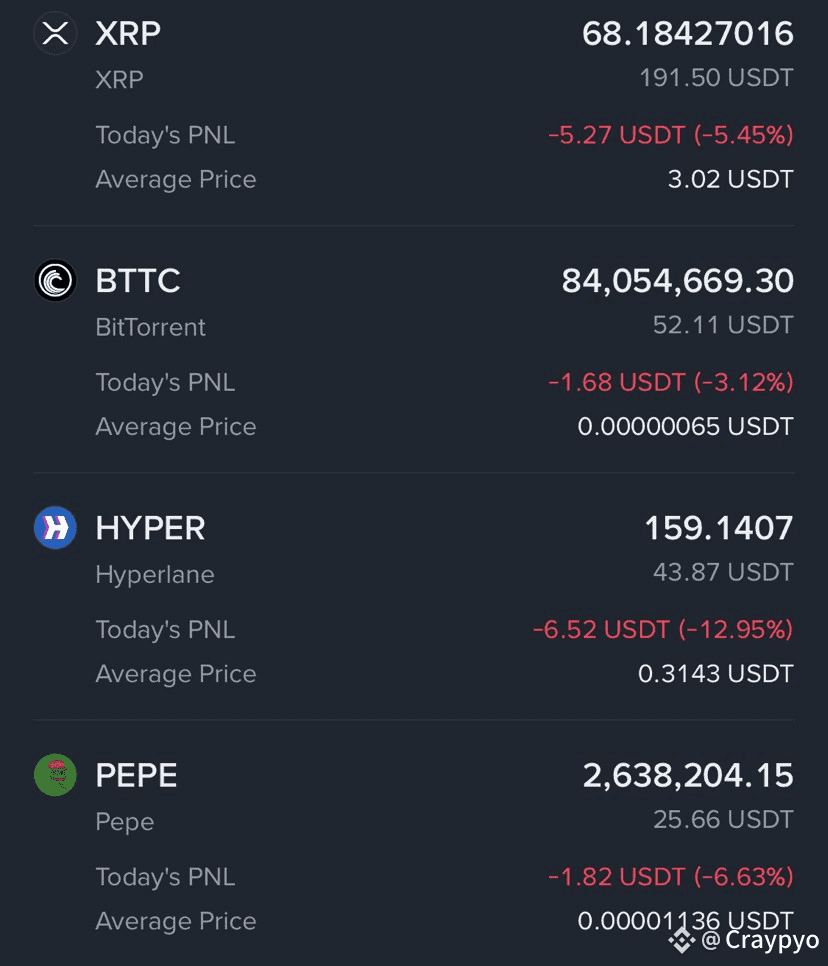Image resolution: width=828 pixels, height=966 pixels.
Task: Open the @Craypyo watermark username
Action: pos(760,941)
